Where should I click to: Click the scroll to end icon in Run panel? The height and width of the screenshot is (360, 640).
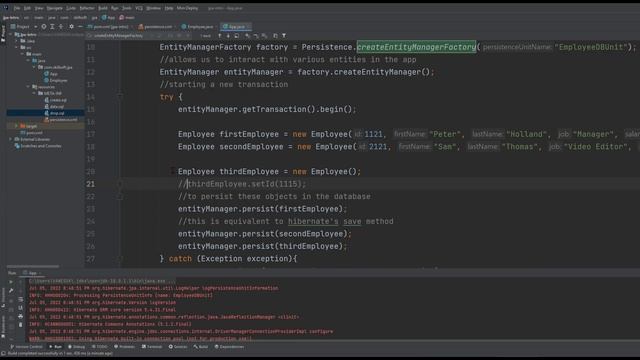(20, 308)
